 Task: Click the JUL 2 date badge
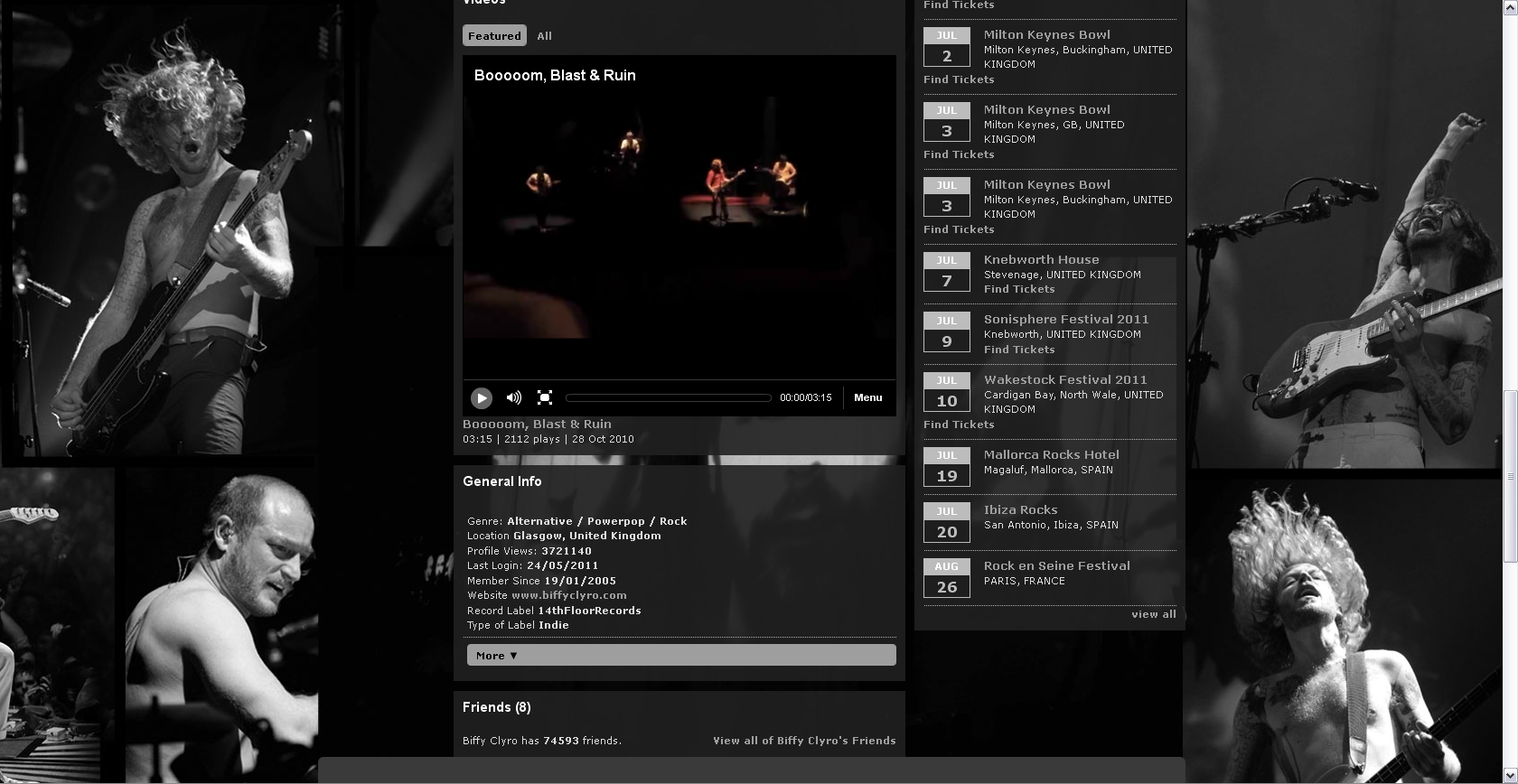pos(947,47)
